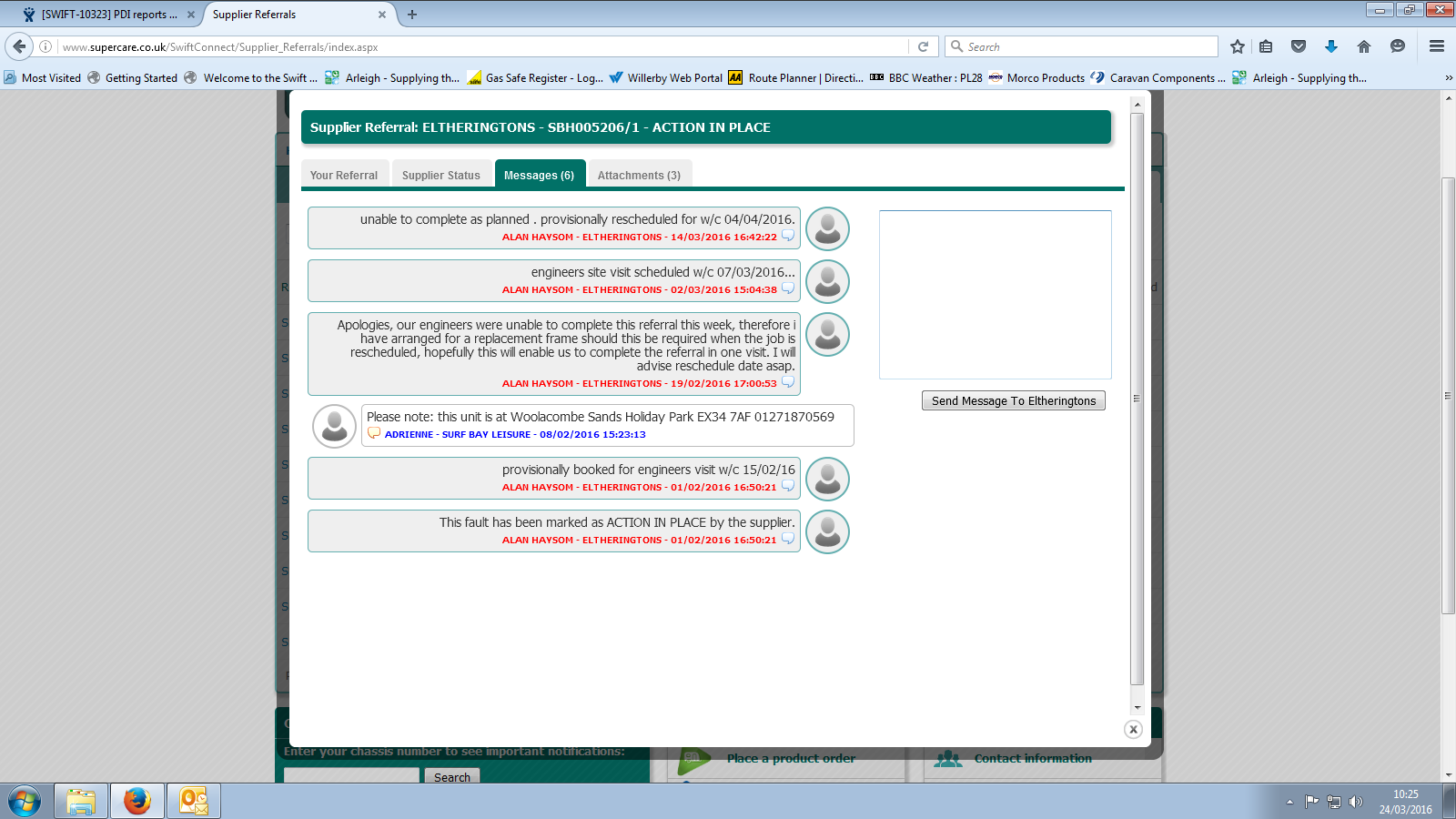Open the Firefox downloads arrow

[1331, 46]
